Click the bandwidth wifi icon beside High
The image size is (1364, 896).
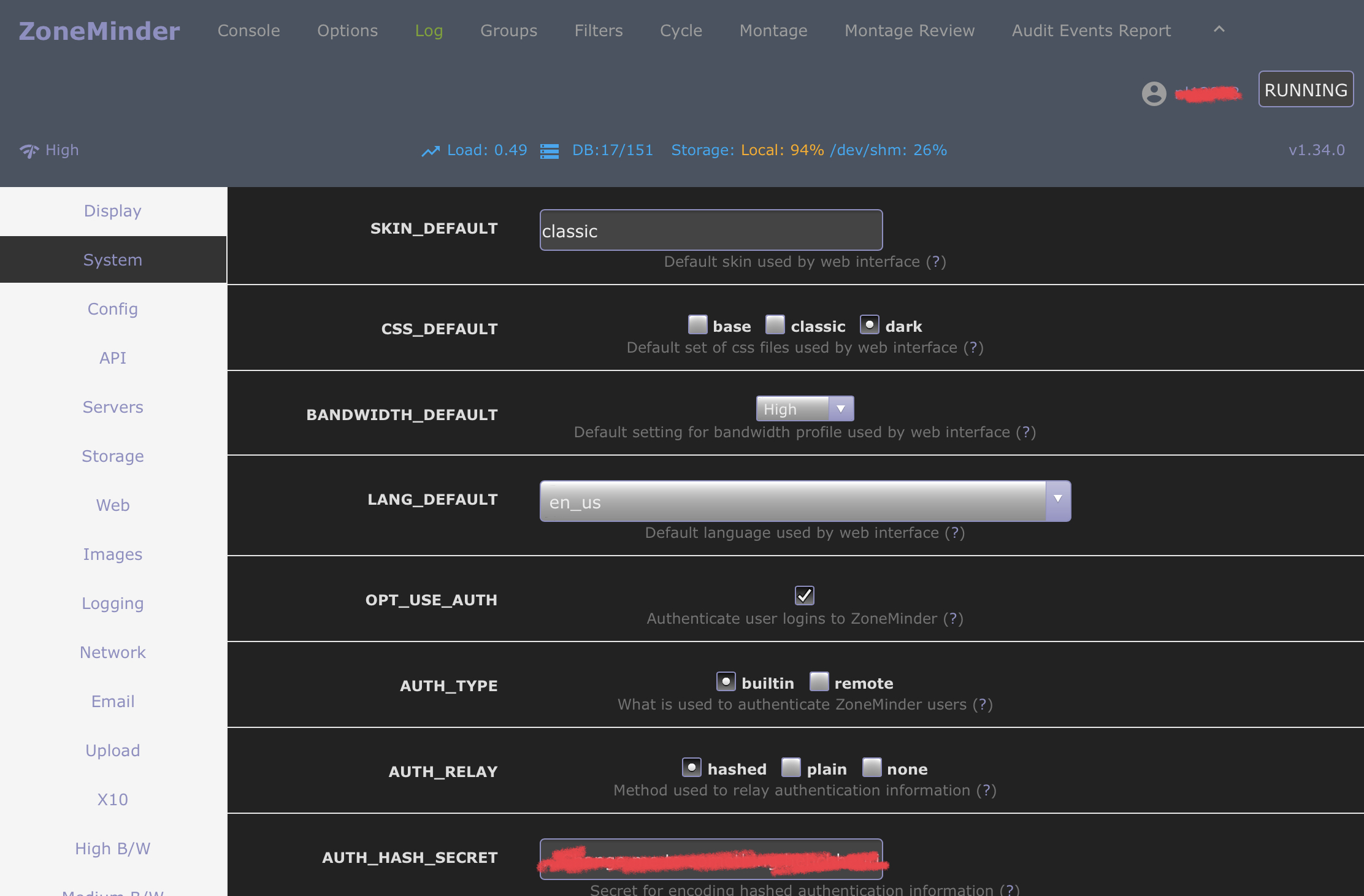[x=29, y=150]
